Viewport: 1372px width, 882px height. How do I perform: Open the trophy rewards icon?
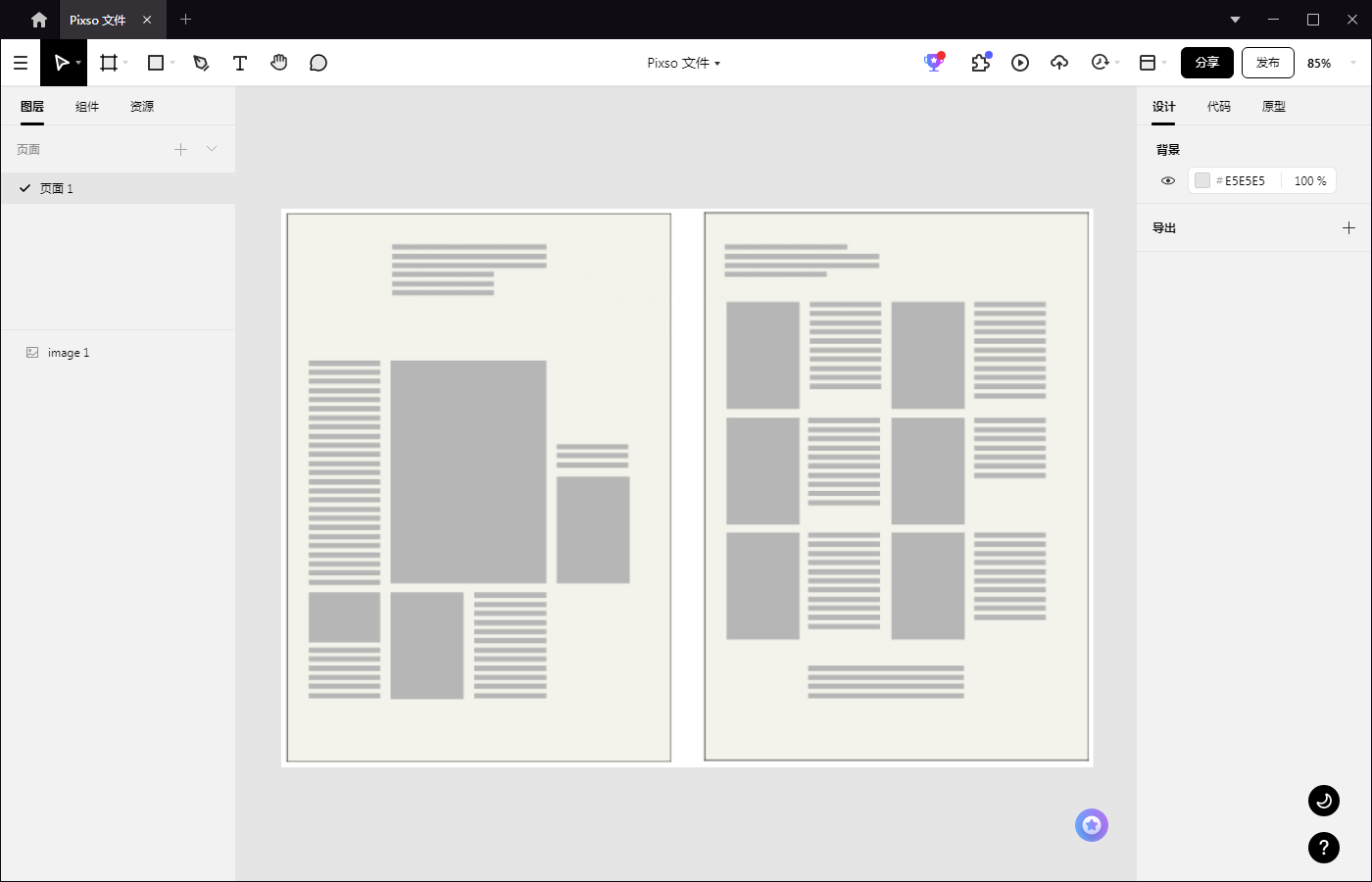point(934,63)
